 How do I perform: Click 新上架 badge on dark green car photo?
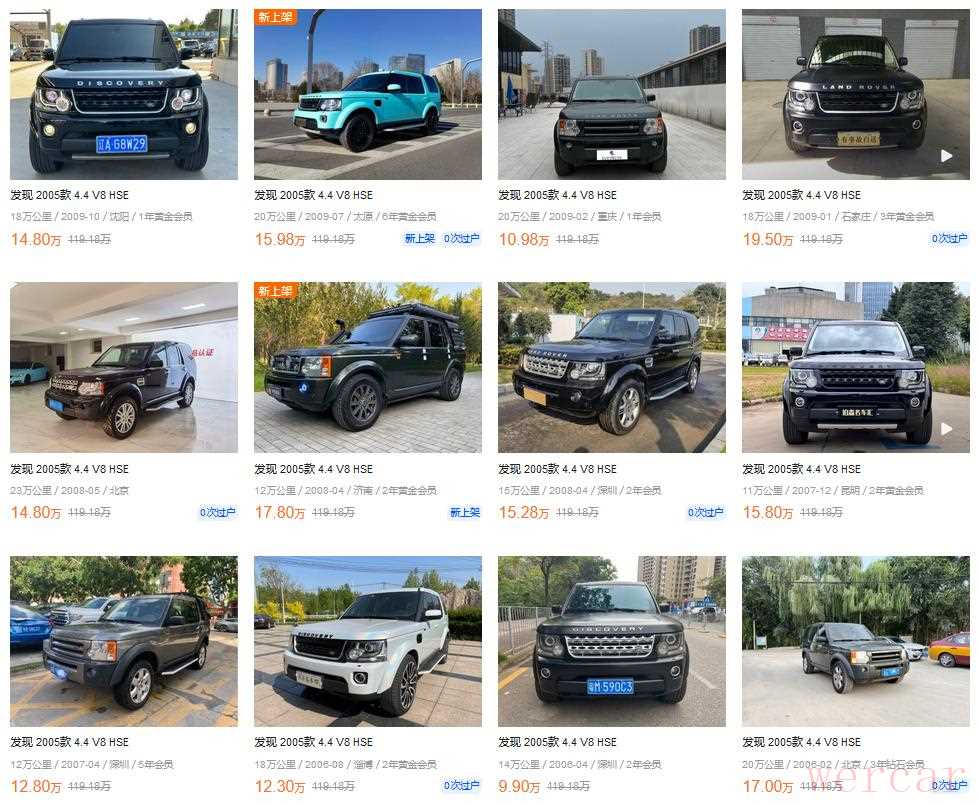pyautogui.click(x=275, y=290)
